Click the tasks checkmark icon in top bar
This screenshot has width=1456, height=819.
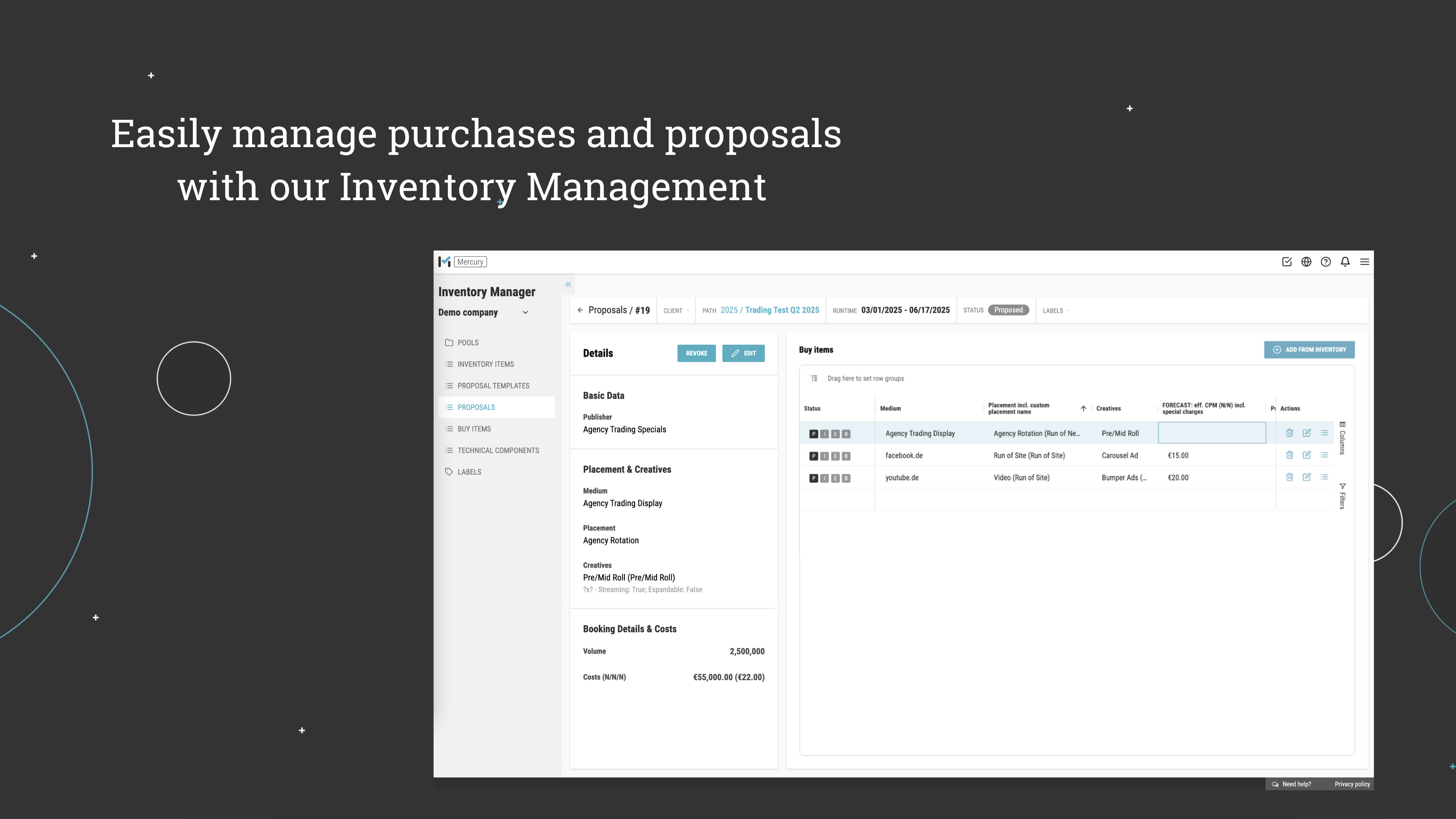pyautogui.click(x=1287, y=262)
